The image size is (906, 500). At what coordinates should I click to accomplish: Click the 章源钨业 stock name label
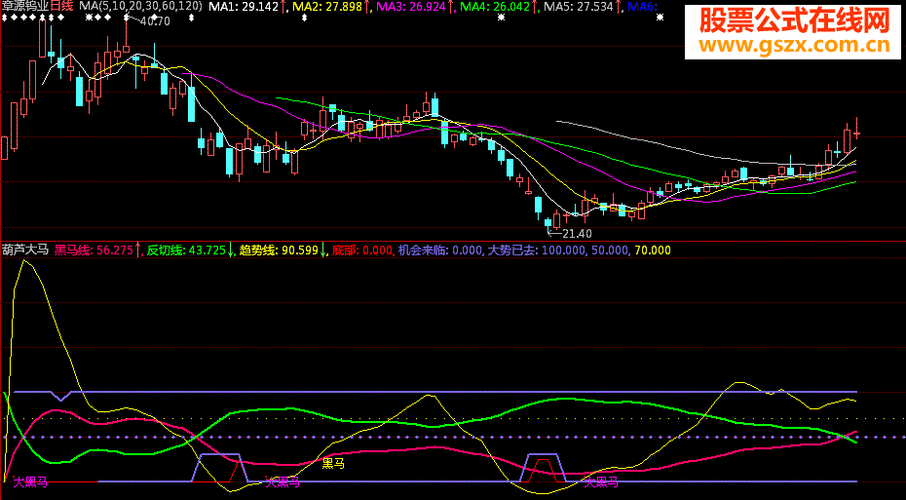point(25,7)
